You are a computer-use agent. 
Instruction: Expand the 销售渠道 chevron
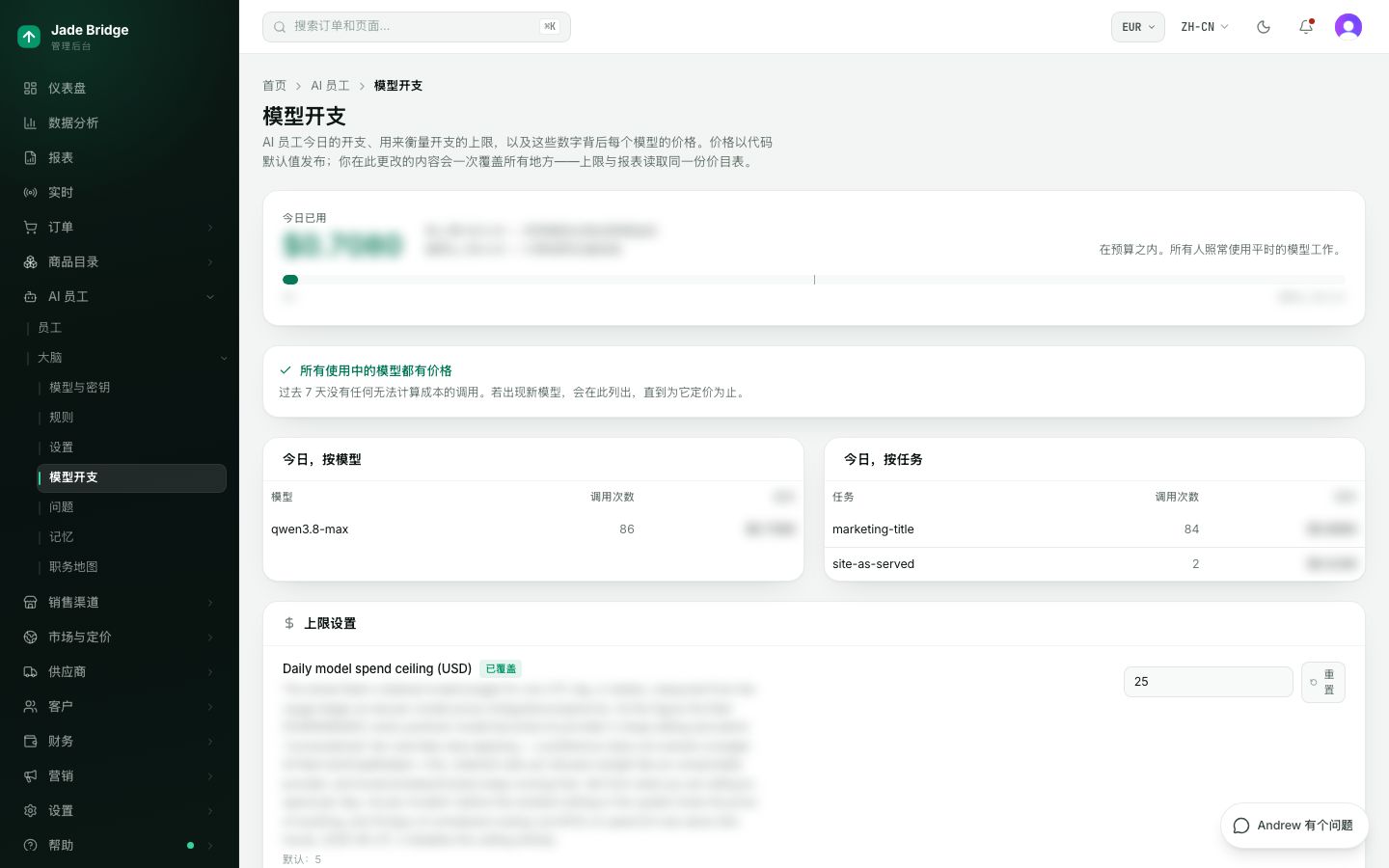point(210,603)
